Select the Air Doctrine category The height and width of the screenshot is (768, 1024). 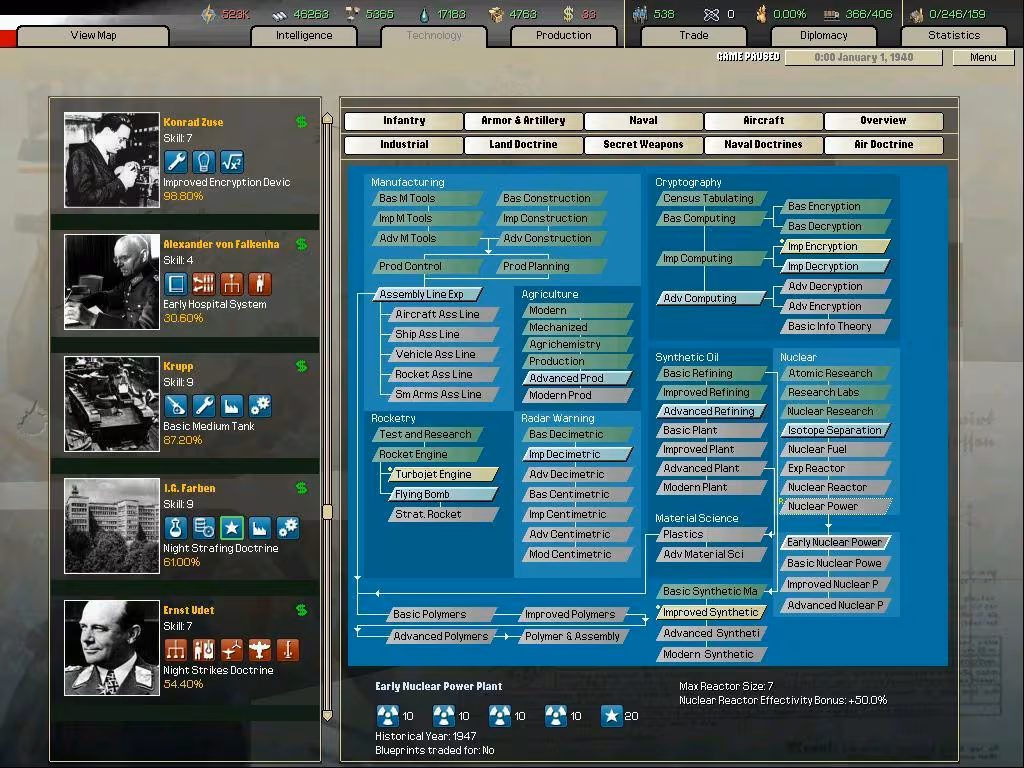click(x=884, y=145)
